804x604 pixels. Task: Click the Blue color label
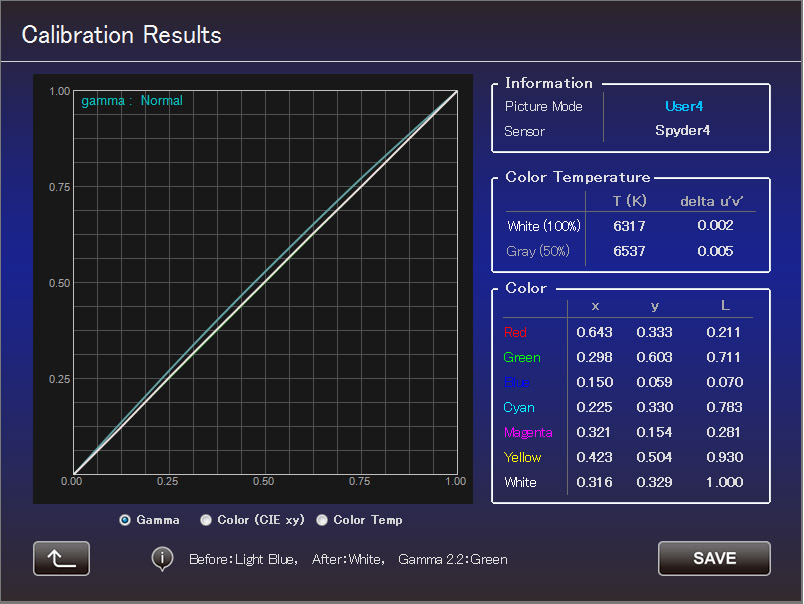(516, 382)
